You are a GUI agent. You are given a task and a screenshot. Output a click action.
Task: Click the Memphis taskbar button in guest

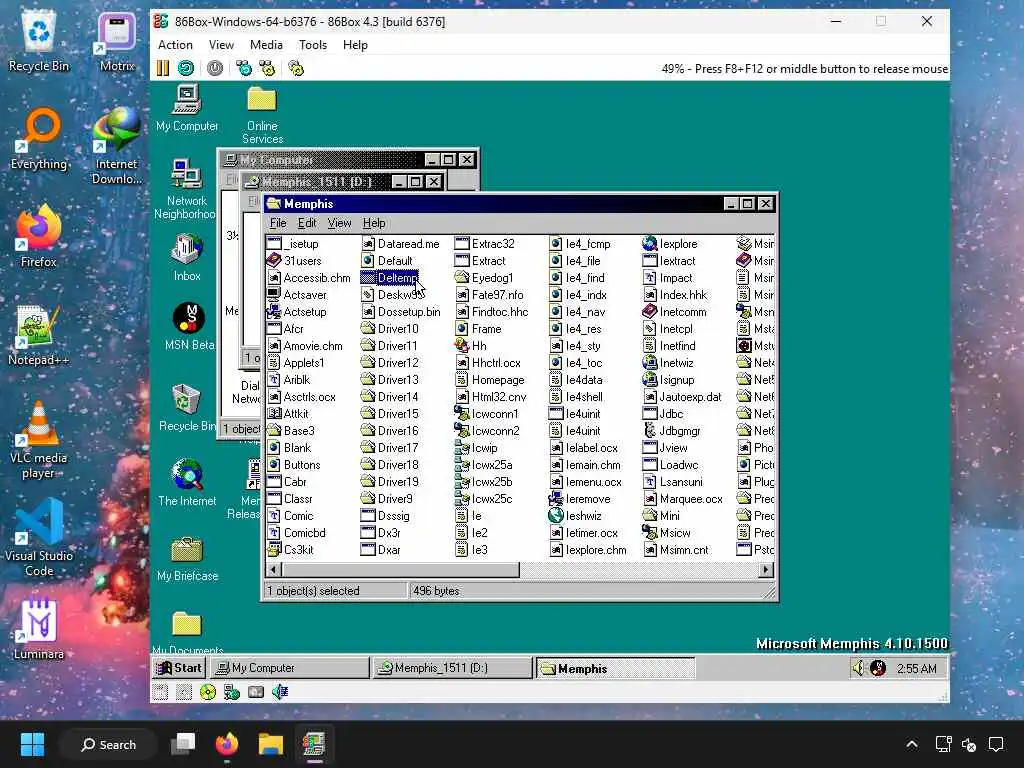616,668
